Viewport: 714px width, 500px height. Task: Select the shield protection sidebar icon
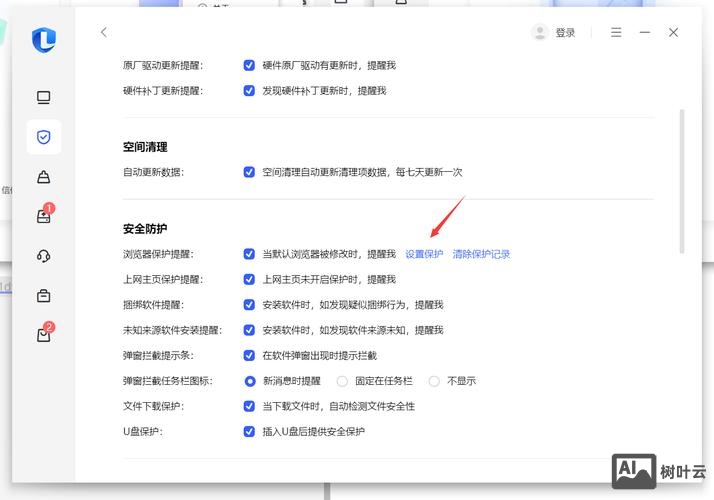(x=44, y=137)
